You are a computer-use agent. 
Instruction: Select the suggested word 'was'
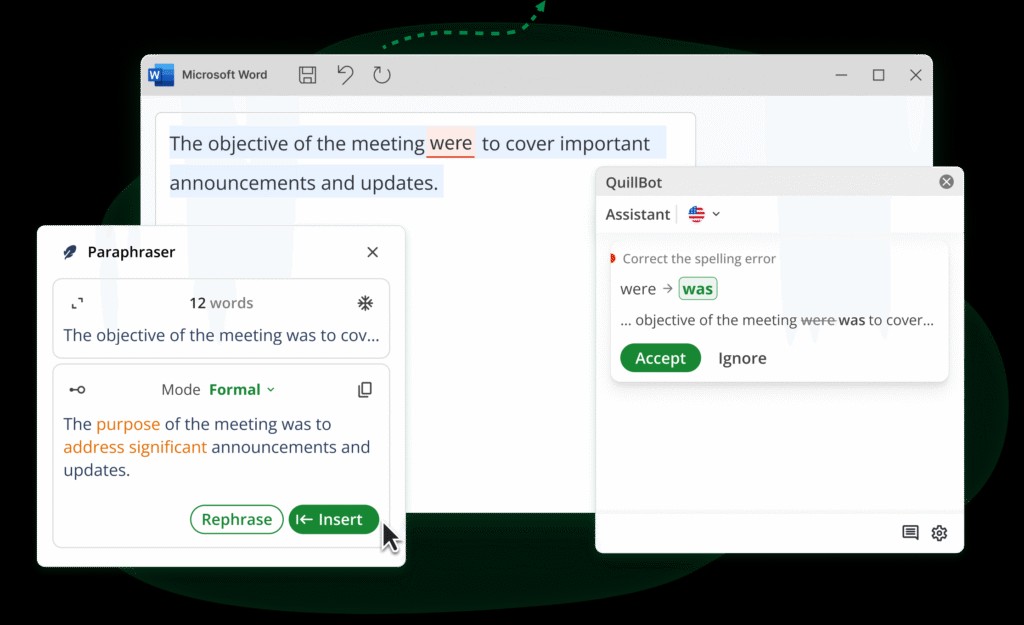point(697,289)
